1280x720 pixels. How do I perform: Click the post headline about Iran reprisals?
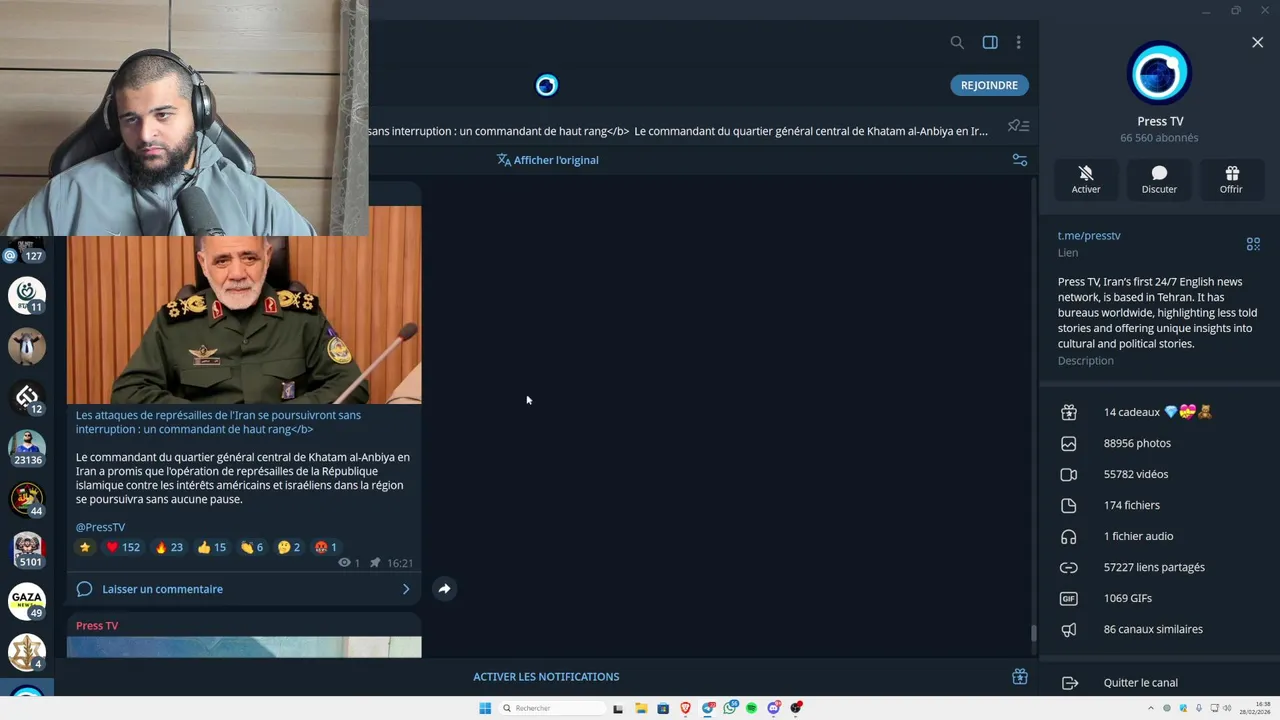(x=218, y=422)
